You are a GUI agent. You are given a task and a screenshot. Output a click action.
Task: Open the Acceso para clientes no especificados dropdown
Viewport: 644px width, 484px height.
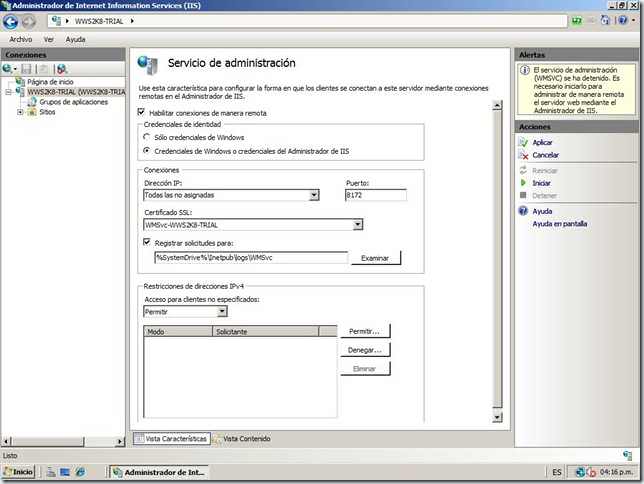pos(222,312)
